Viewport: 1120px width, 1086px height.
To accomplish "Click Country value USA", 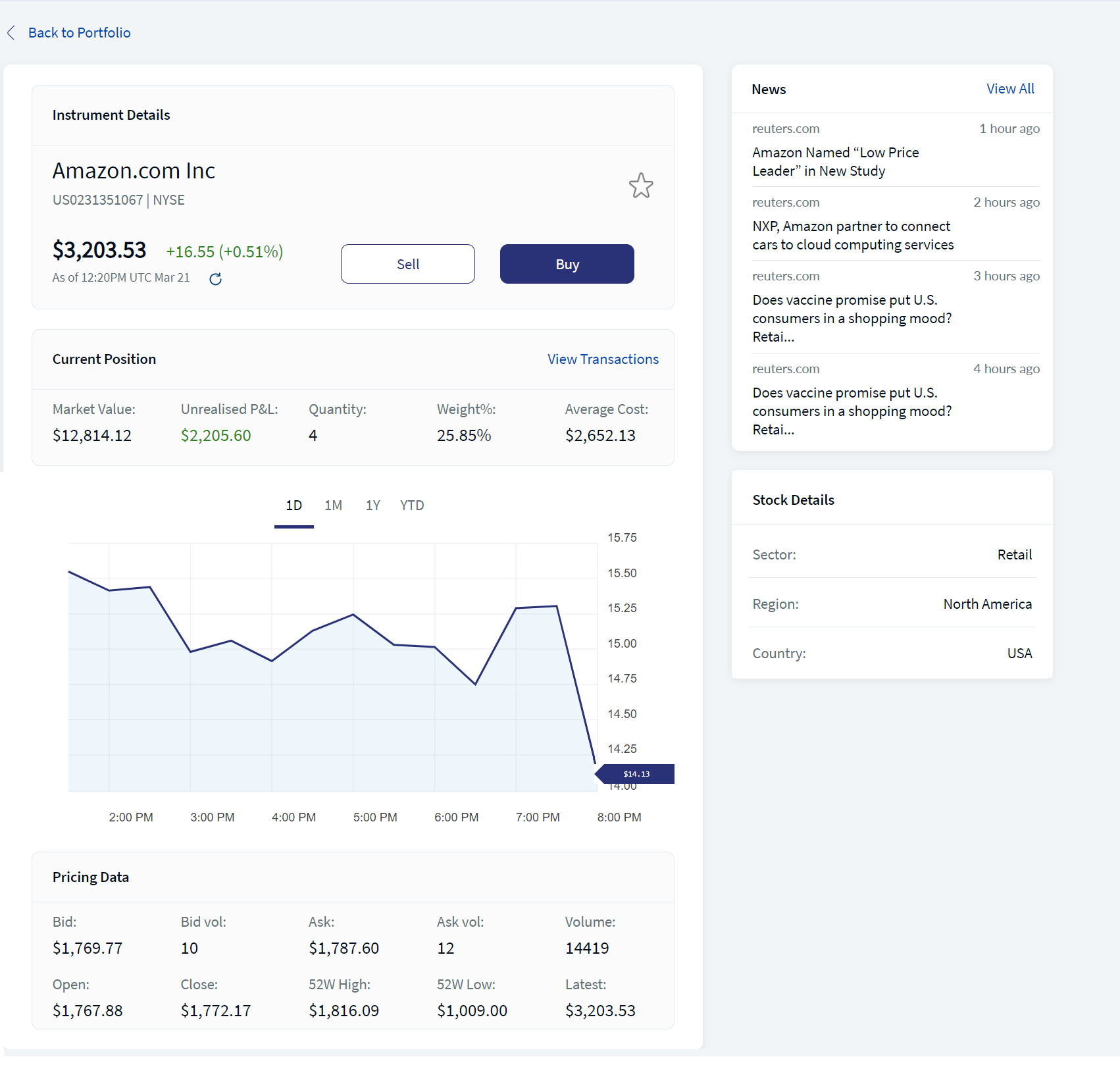I will point(1019,654).
